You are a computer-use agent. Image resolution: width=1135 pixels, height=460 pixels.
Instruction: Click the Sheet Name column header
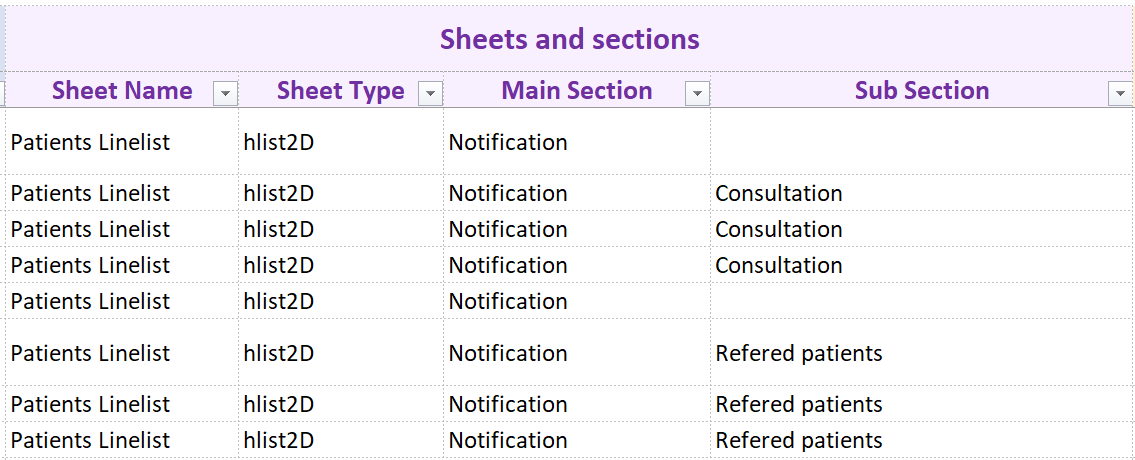122,91
